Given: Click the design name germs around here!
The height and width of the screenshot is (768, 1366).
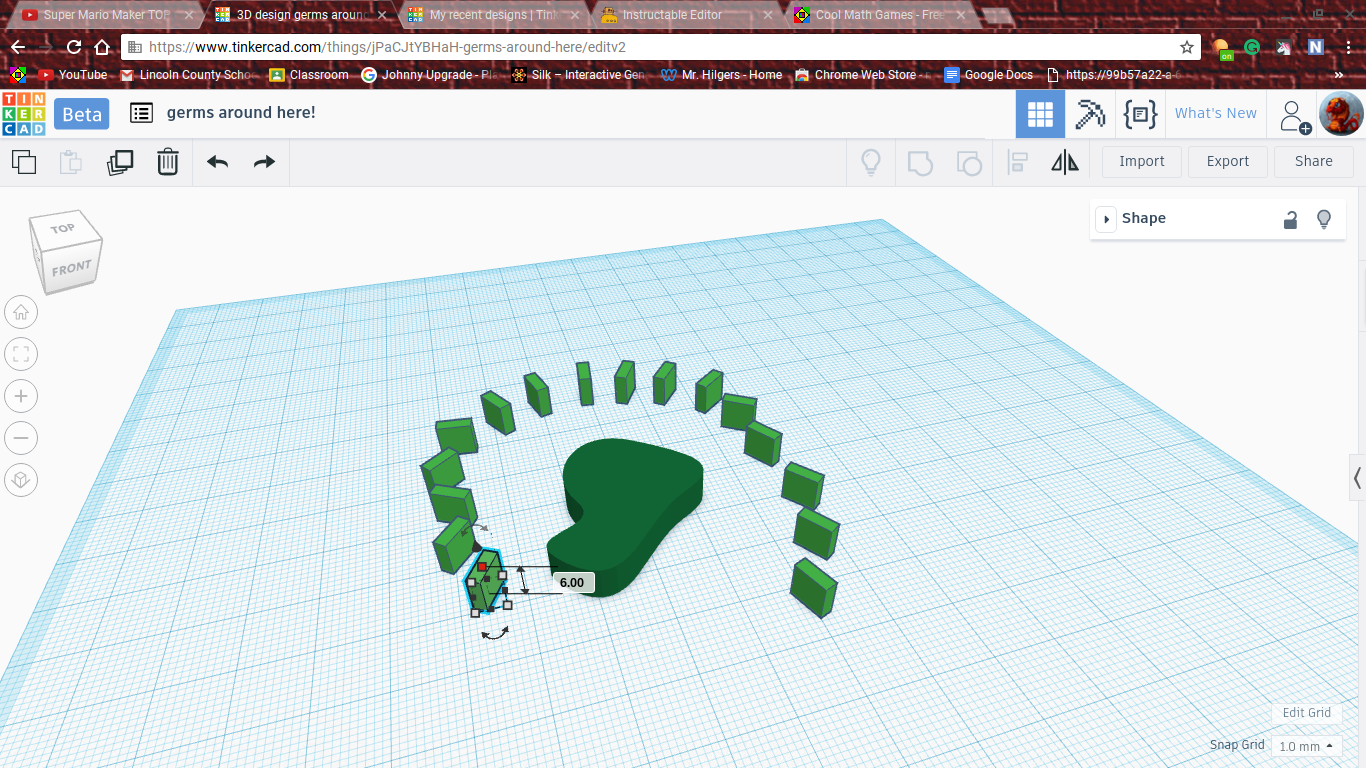Looking at the screenshot, I should click(241, 112).
